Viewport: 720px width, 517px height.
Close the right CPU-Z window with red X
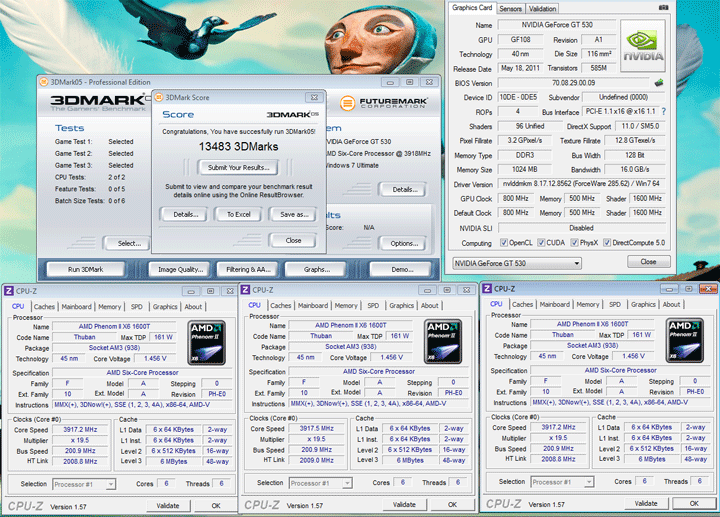click(x=708, y=288)
